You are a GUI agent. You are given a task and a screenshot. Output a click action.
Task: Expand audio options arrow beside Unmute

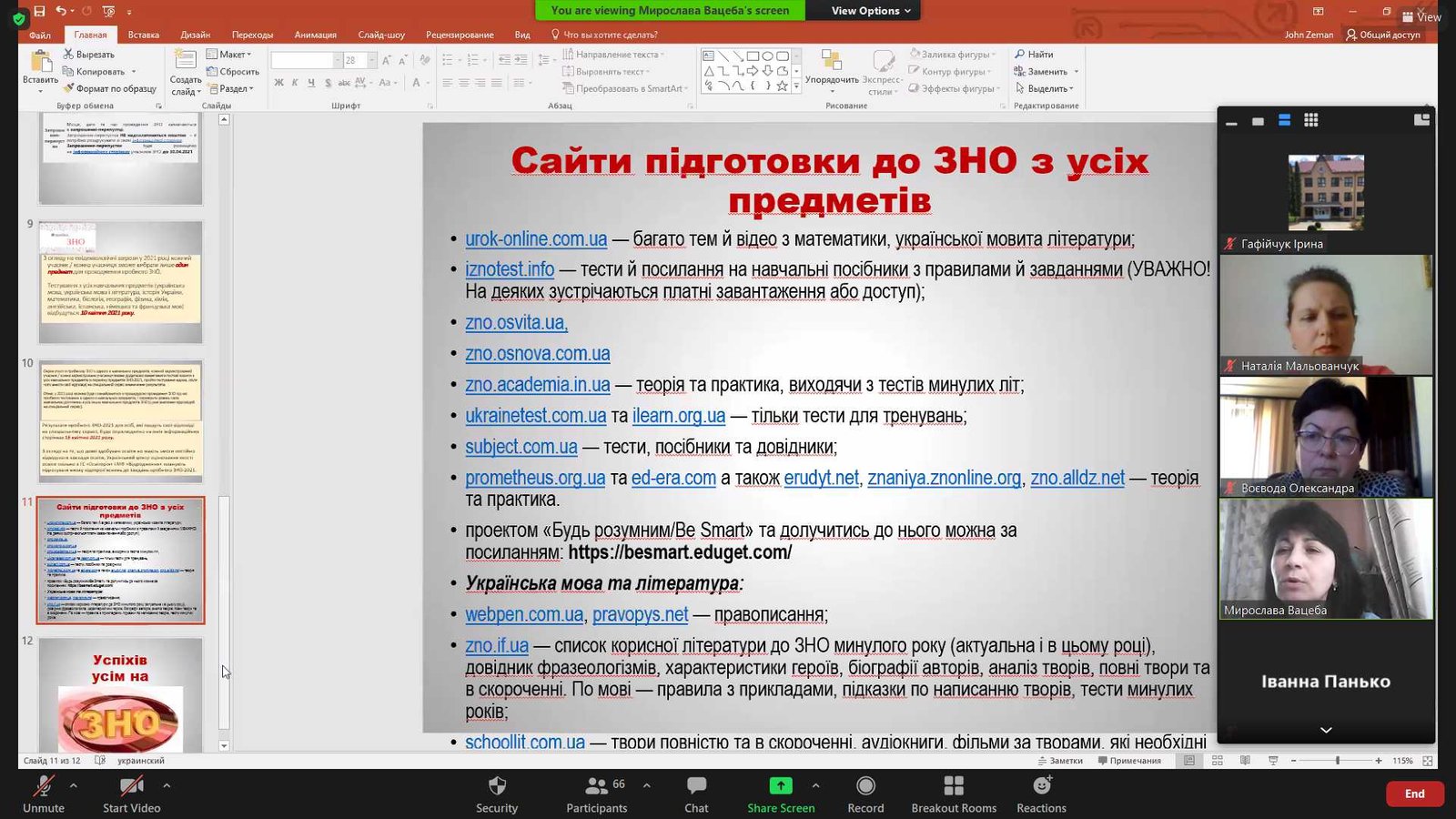[74, 784]
